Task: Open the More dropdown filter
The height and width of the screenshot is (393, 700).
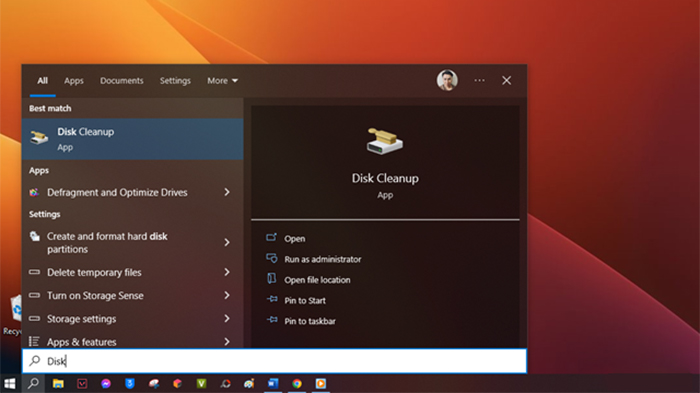Action: [x=222, y=80]
